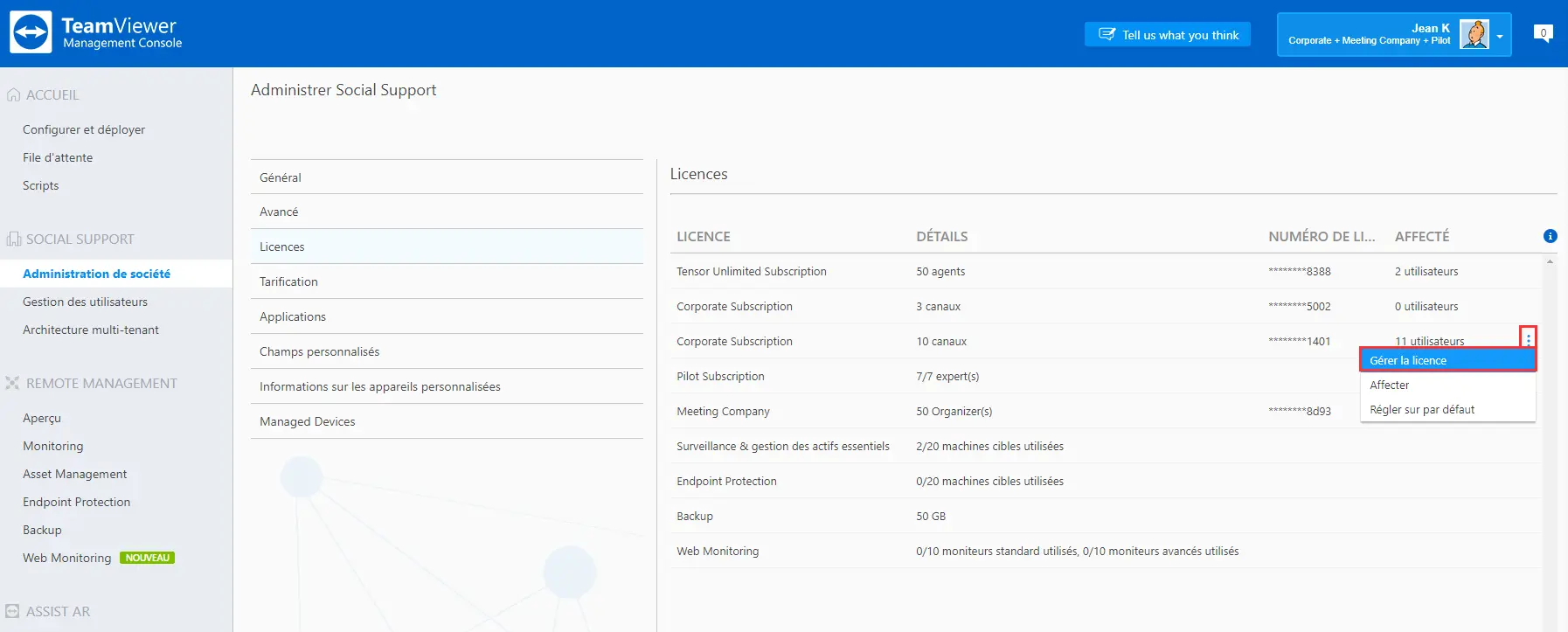Choose Régler sur par défaut
Image resolution: width=1568 pixels, height=632 pixels.
coord(1447,409)
